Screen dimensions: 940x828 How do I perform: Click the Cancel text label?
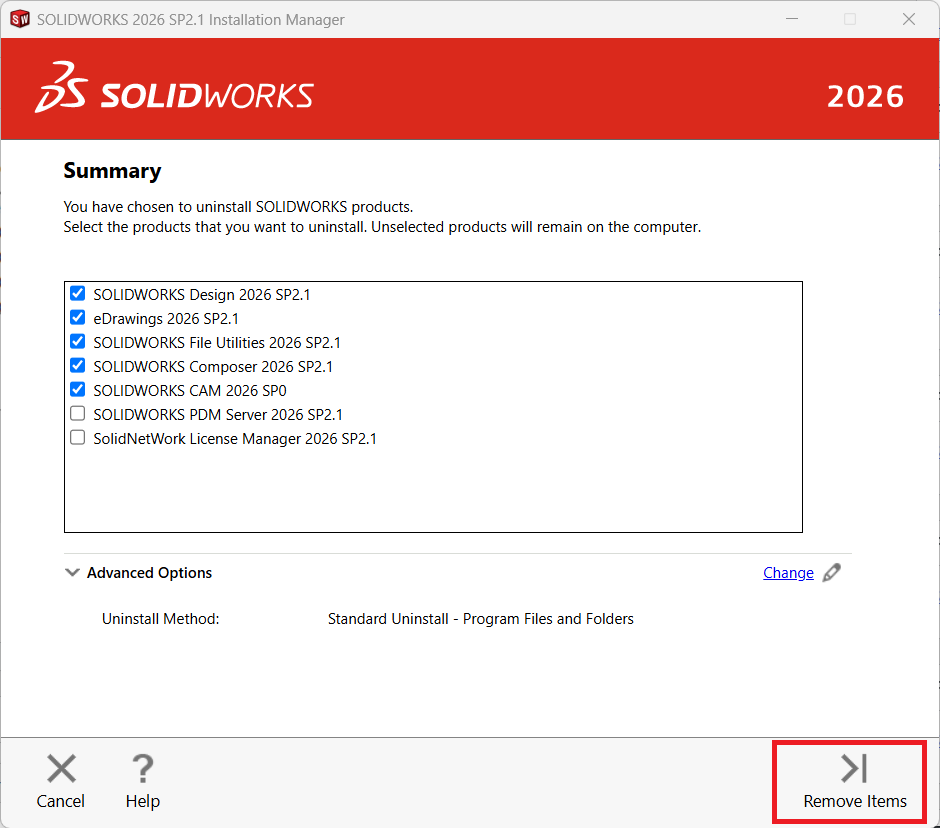[61, 801]
